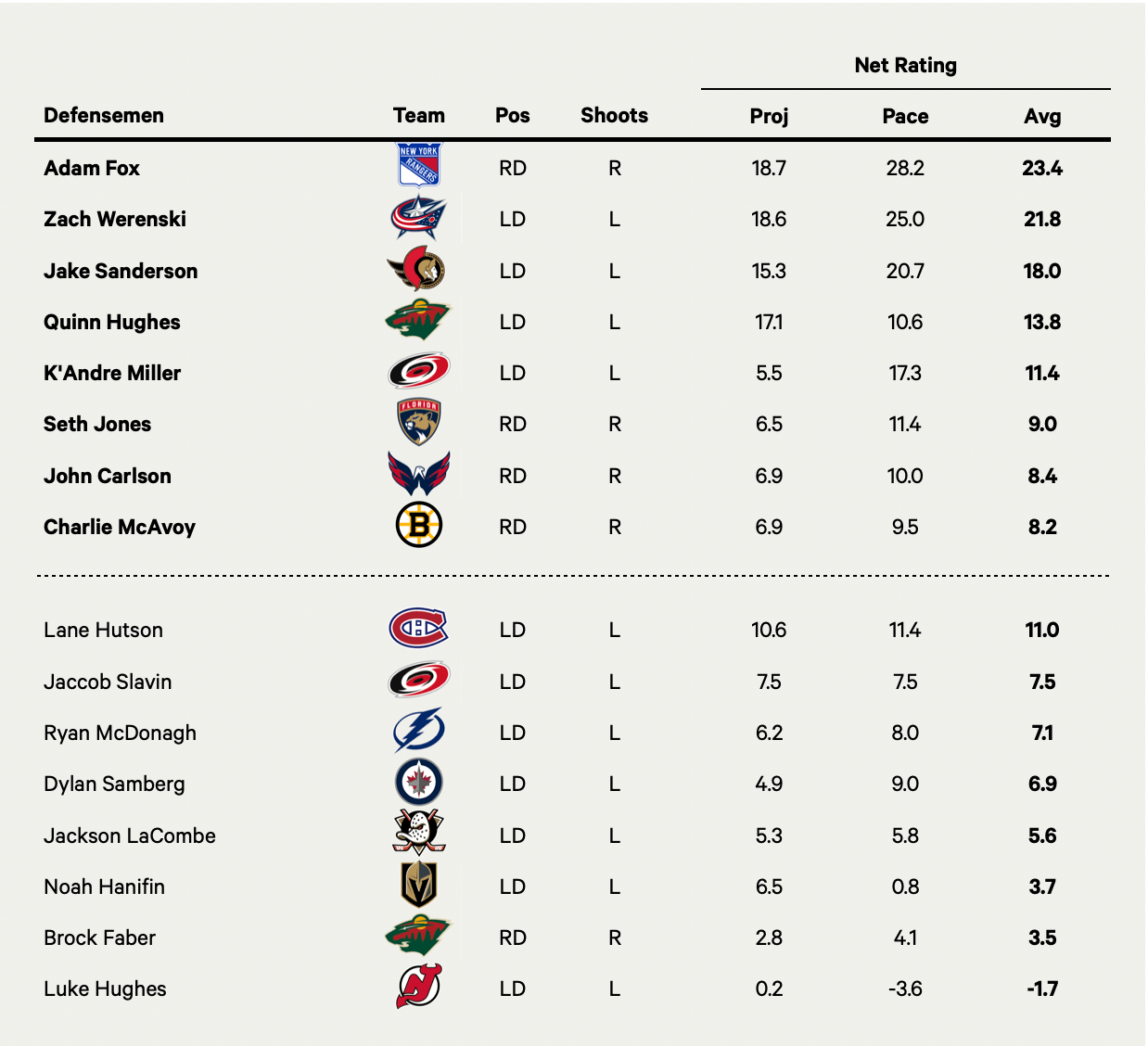Click the Tampa Bay Lightning logo
Viewport: 1148px width, 1046px height.
pos(419,732)
